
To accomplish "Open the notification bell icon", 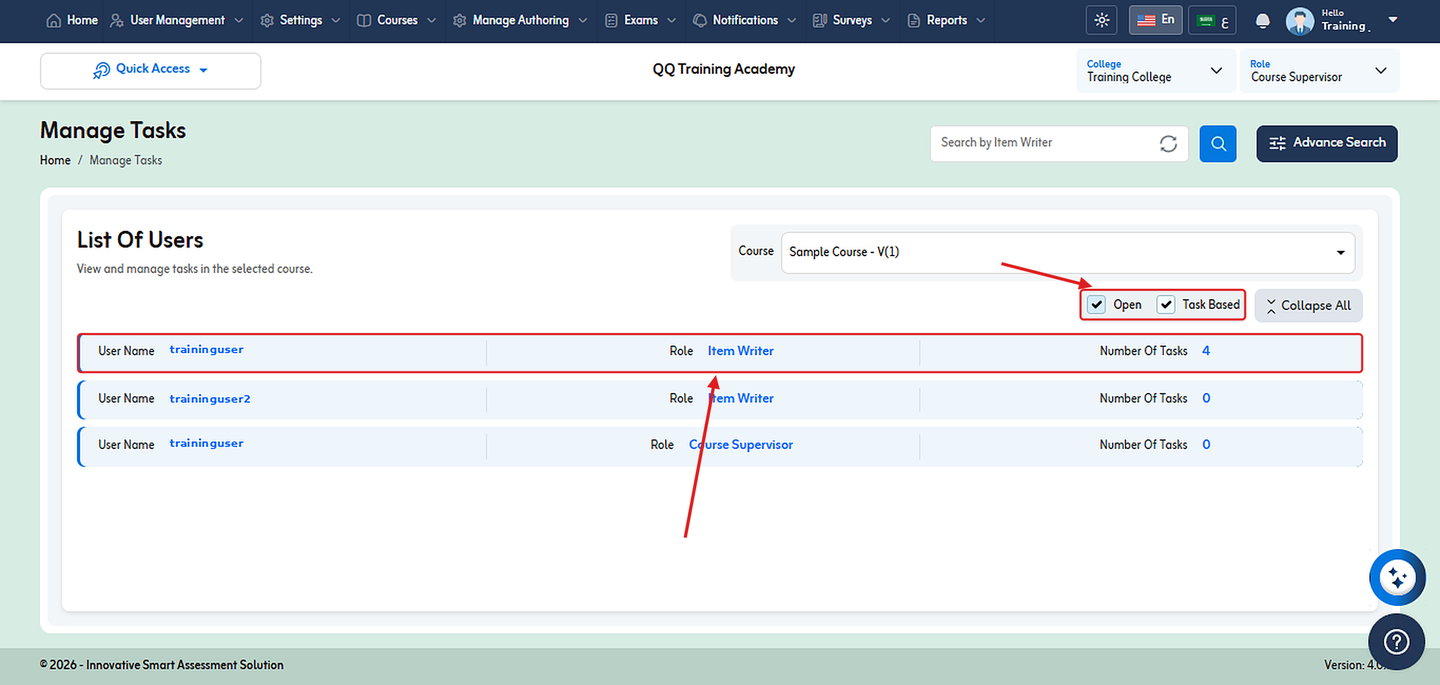I will 1263,20.
